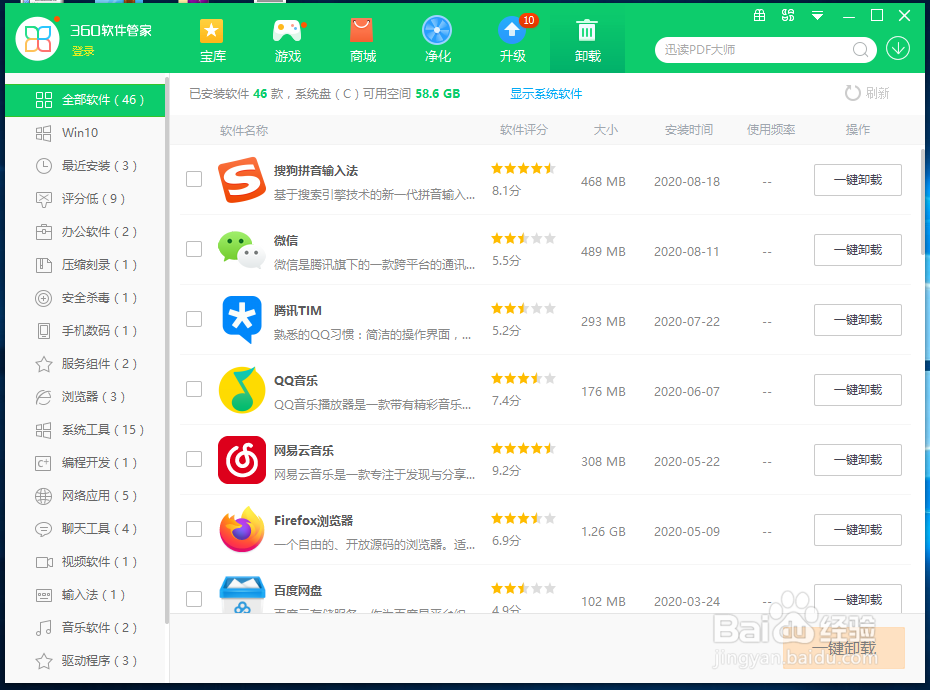Open the 游戏 games tab
Screen dimensions: 930x690
tap(288, 40)
